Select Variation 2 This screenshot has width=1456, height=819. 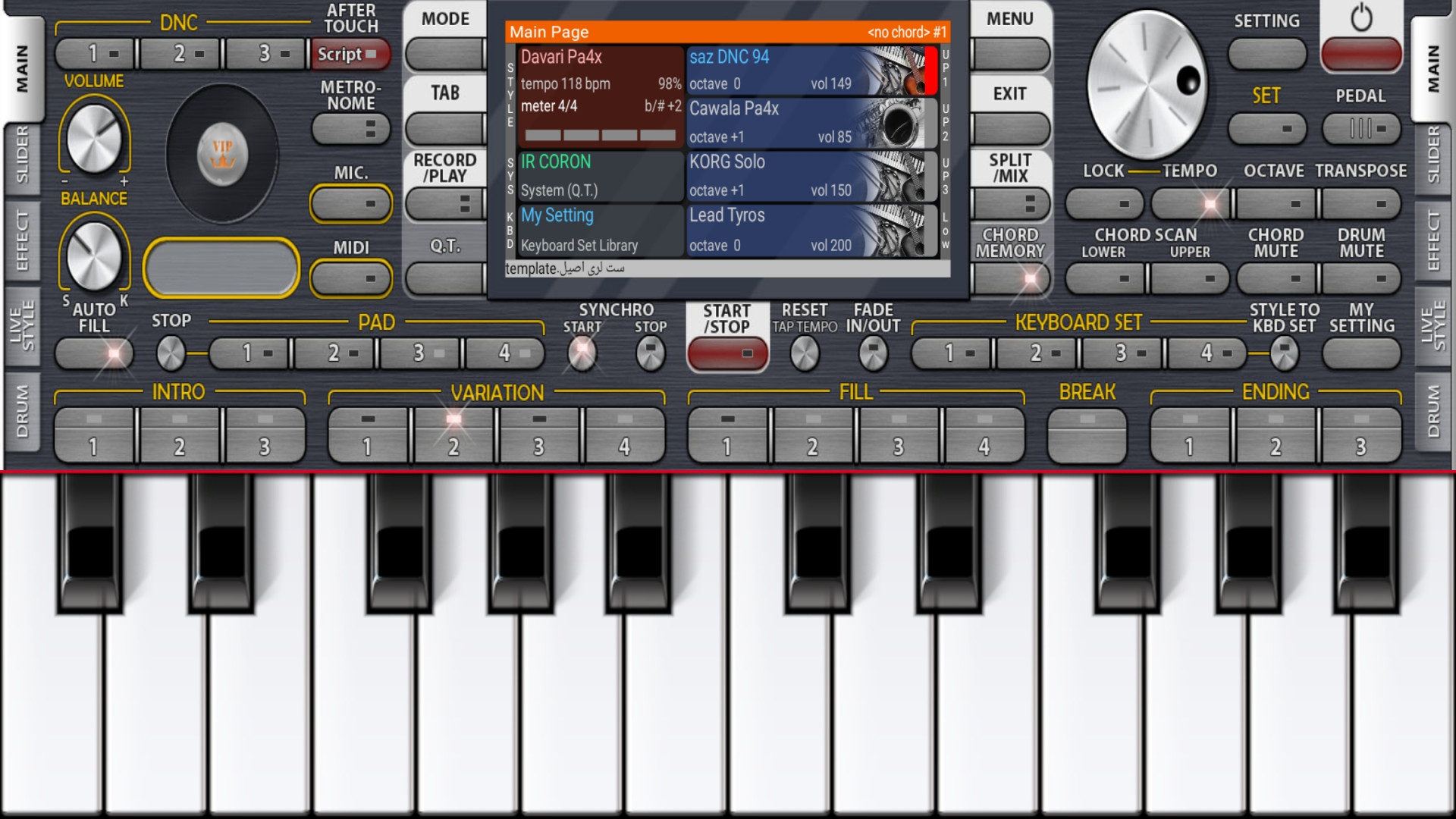453,435
